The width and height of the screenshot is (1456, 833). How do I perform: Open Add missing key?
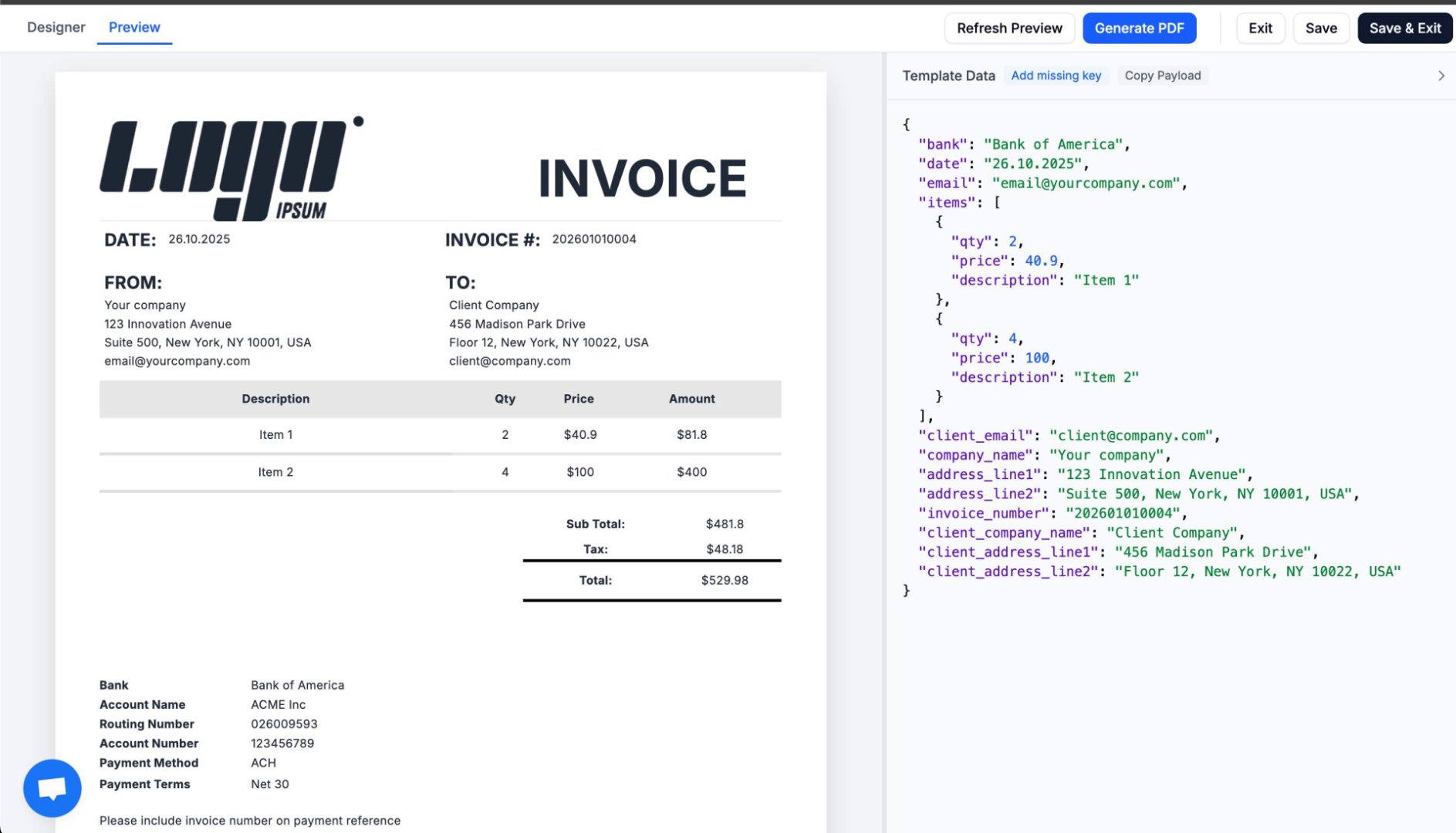point(1056,76)
